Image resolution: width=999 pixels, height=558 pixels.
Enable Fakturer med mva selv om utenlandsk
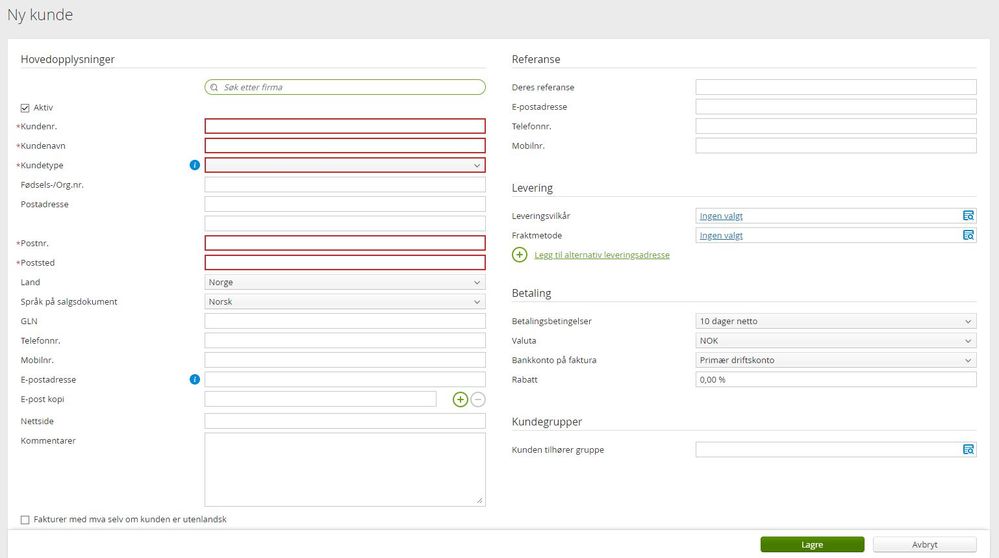[25, 520]
